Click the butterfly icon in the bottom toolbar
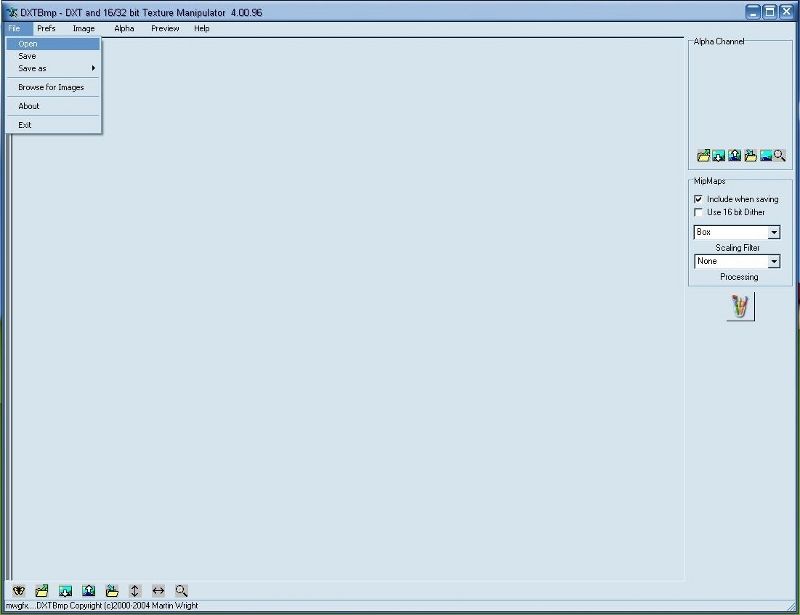 (x=19, y=591)
